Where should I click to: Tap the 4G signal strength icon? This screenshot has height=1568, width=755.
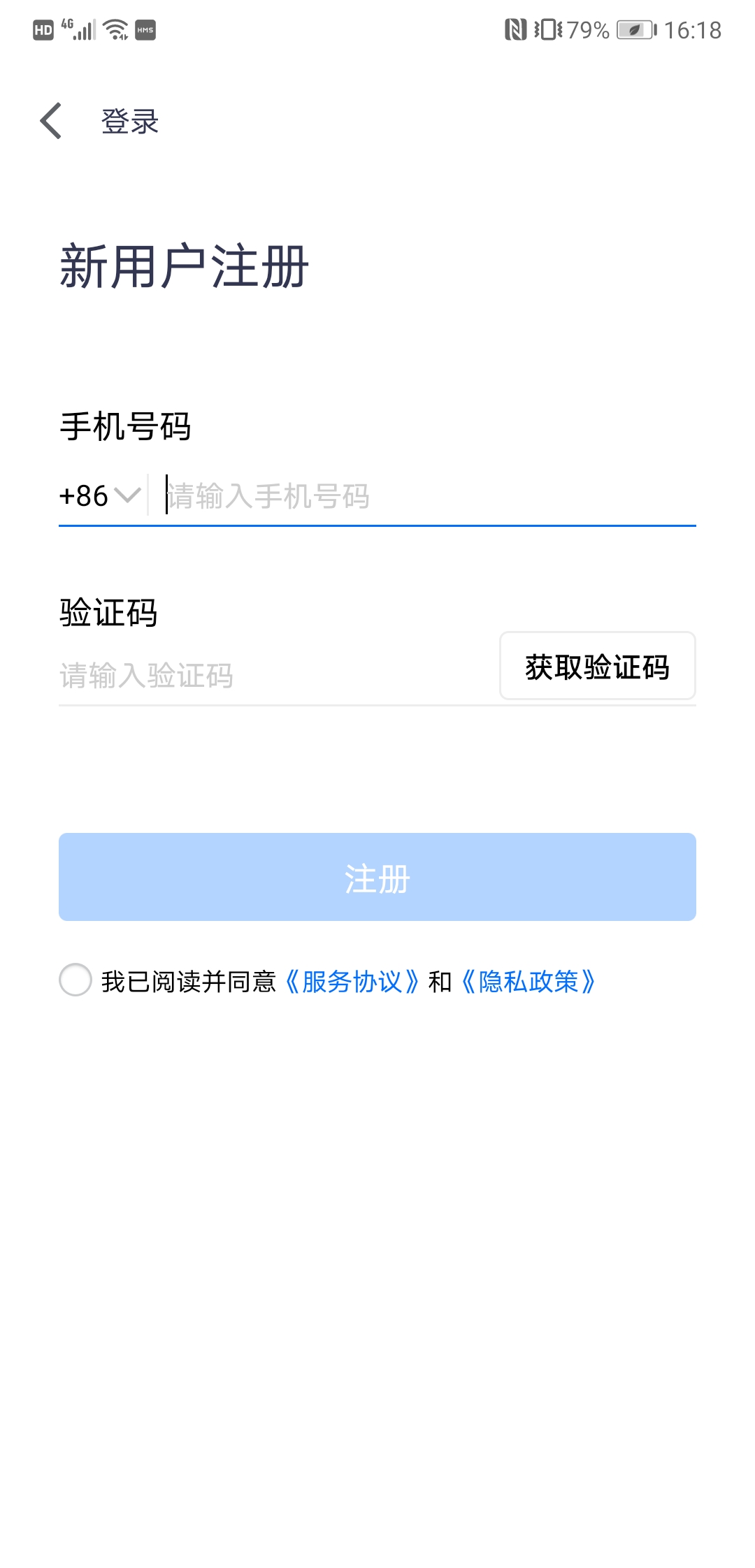(x=78, y=29)
